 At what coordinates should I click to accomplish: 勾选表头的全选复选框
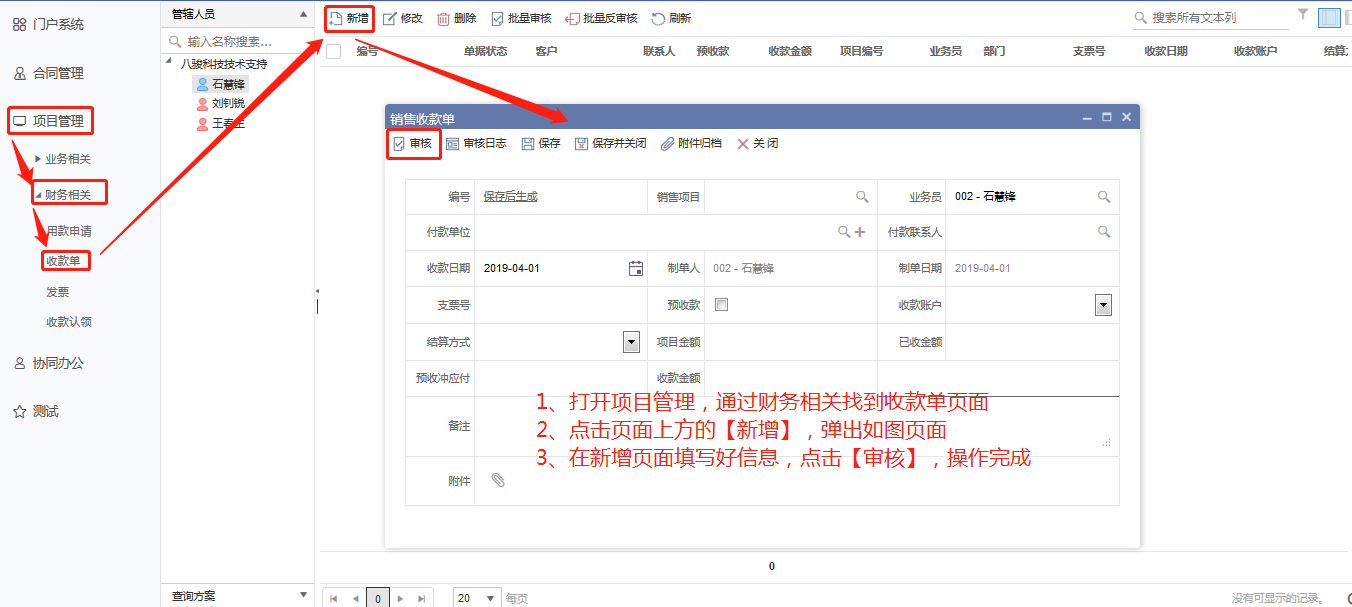[x=333, y=51]
